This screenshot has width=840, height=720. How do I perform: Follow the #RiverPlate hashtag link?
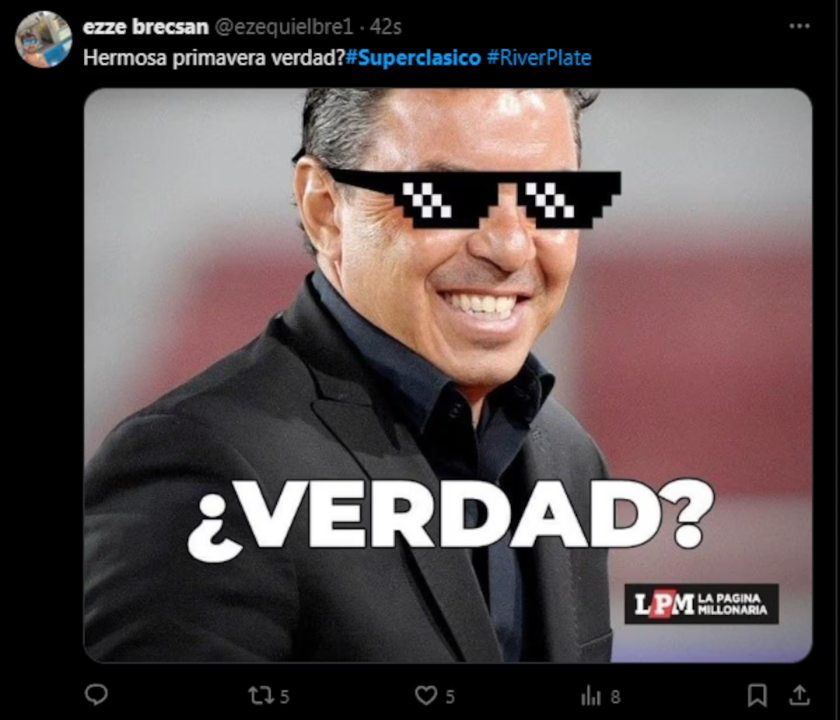[x=539, y=57]
